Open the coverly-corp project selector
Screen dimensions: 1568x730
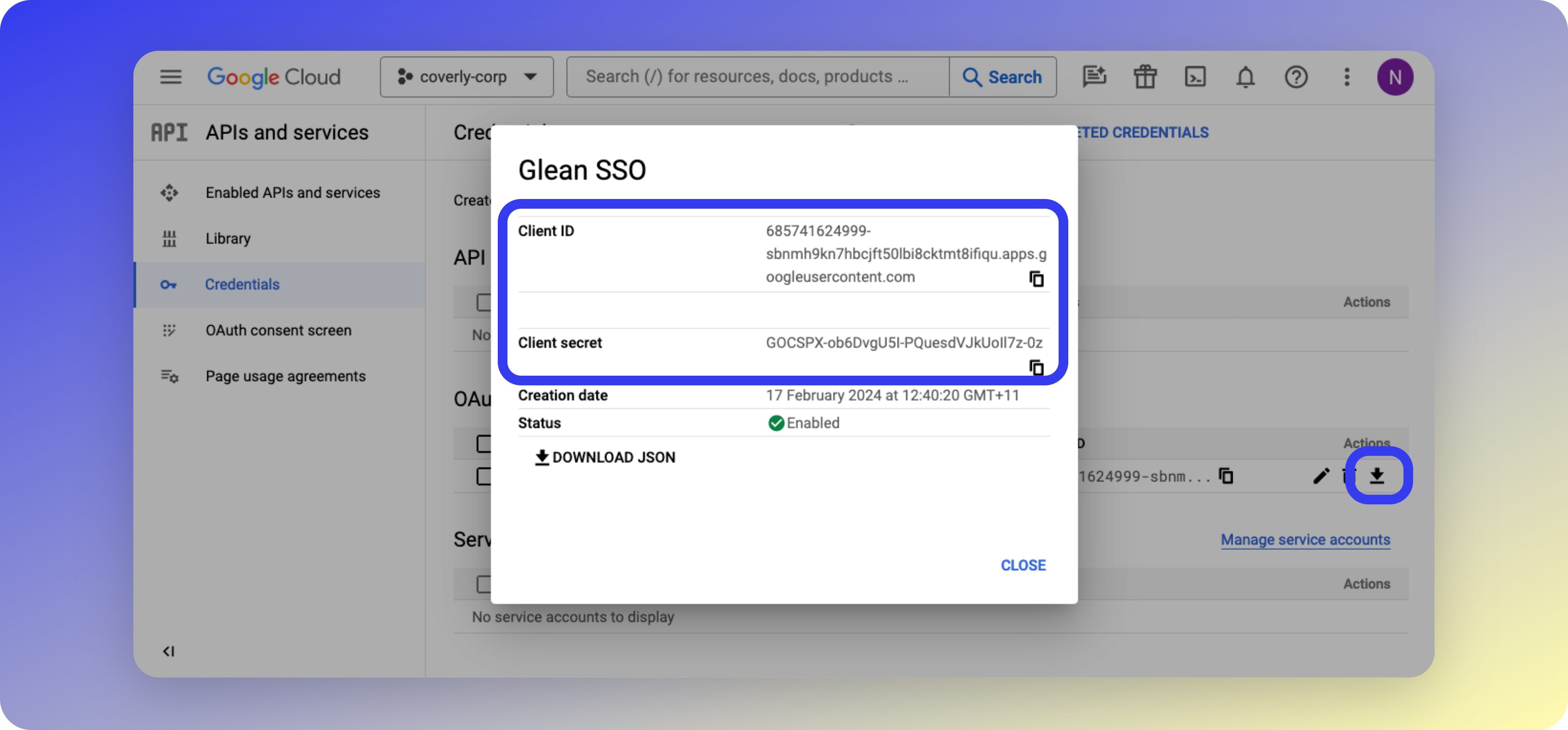[466, 77]
